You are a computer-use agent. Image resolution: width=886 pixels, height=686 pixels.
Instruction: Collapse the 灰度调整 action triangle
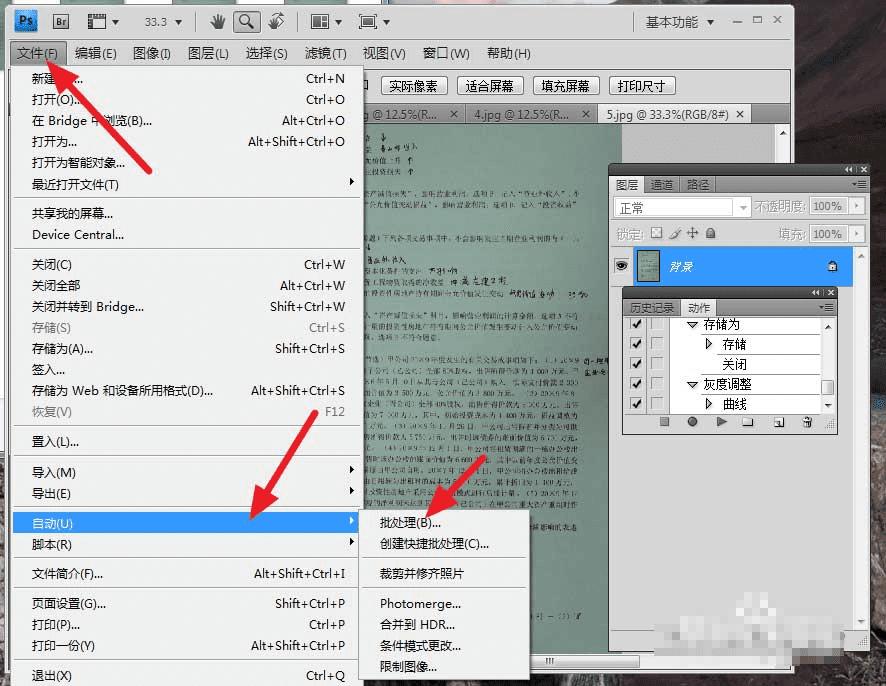tap(692, 385)
